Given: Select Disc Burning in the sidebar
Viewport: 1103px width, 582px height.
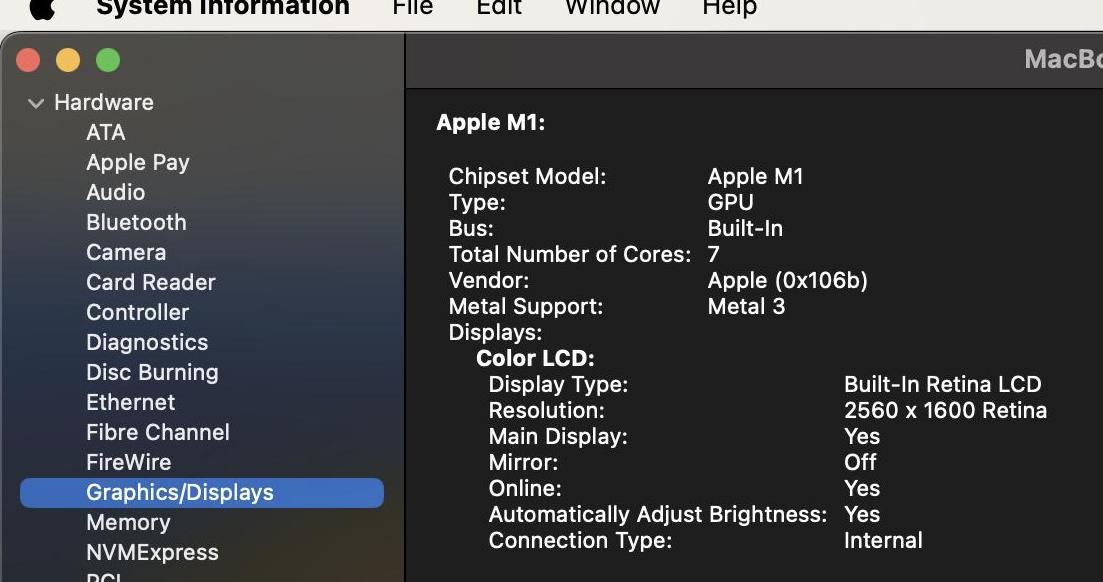Looking at the screenshot, I should (x=152, y=372).
